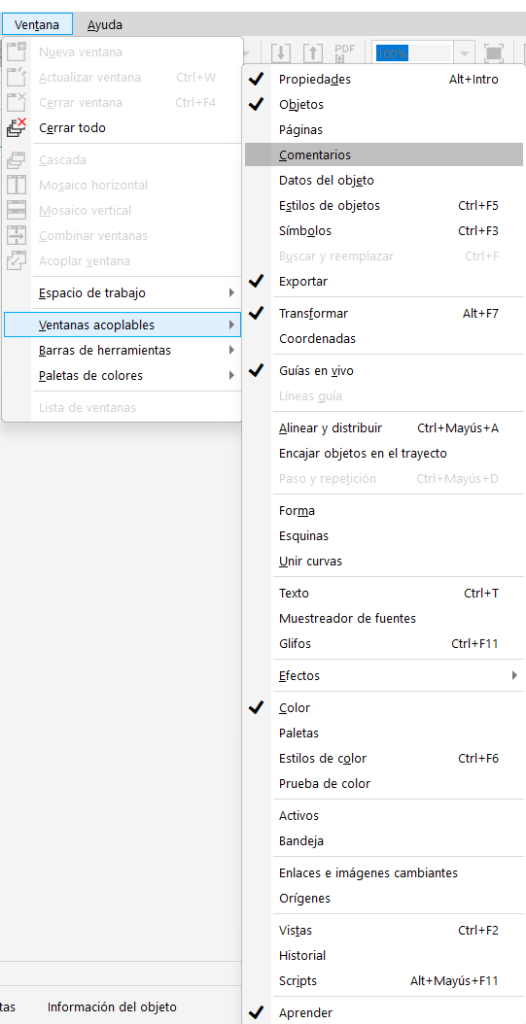This screenshot has height=1024, width=526.
Task: Open the Ayuda menu
Action: [105, 25]
